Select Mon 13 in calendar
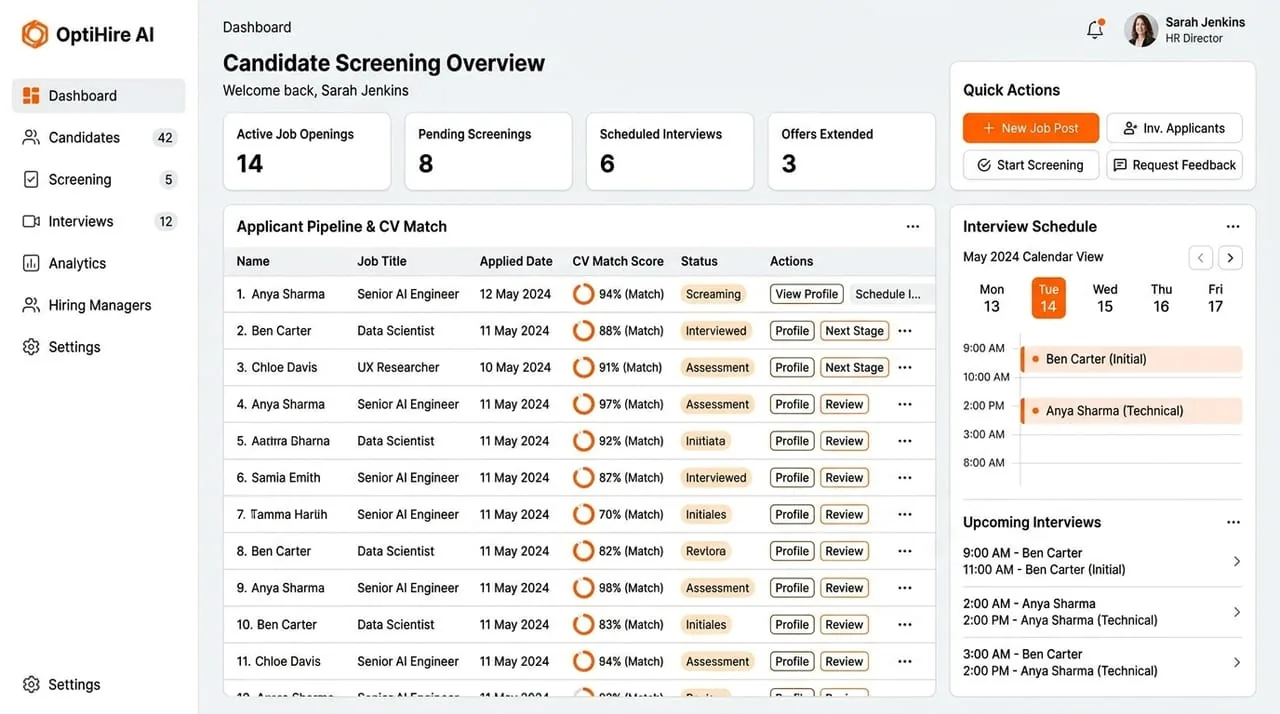The height and width of the screenshot is (714, 1280). pyautogui.click(x=992, y=298)
